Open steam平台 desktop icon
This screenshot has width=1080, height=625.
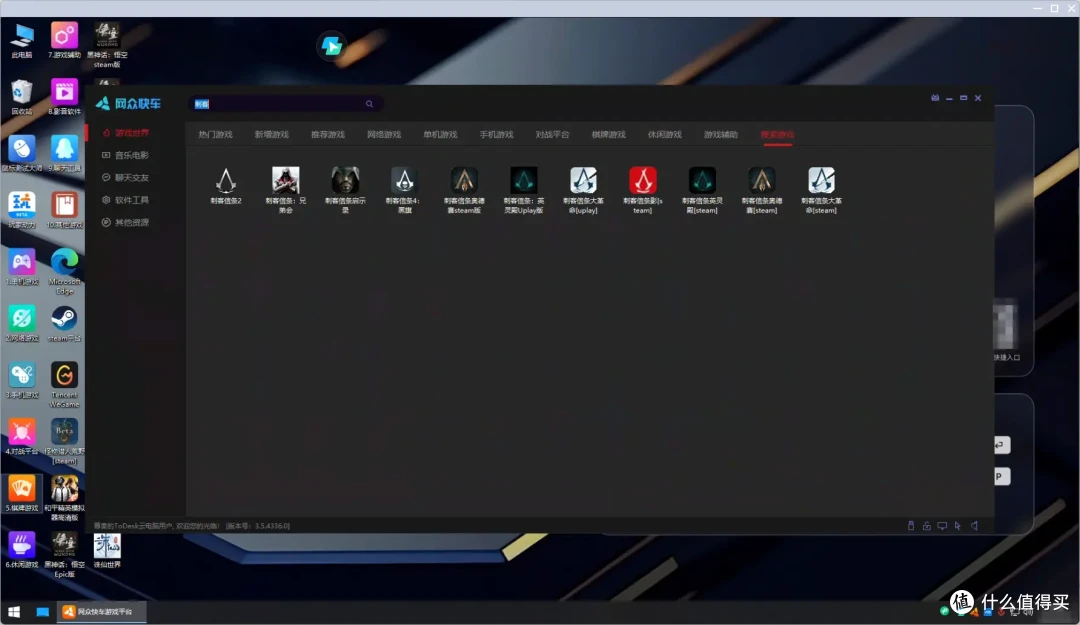[x=64, y=324]
